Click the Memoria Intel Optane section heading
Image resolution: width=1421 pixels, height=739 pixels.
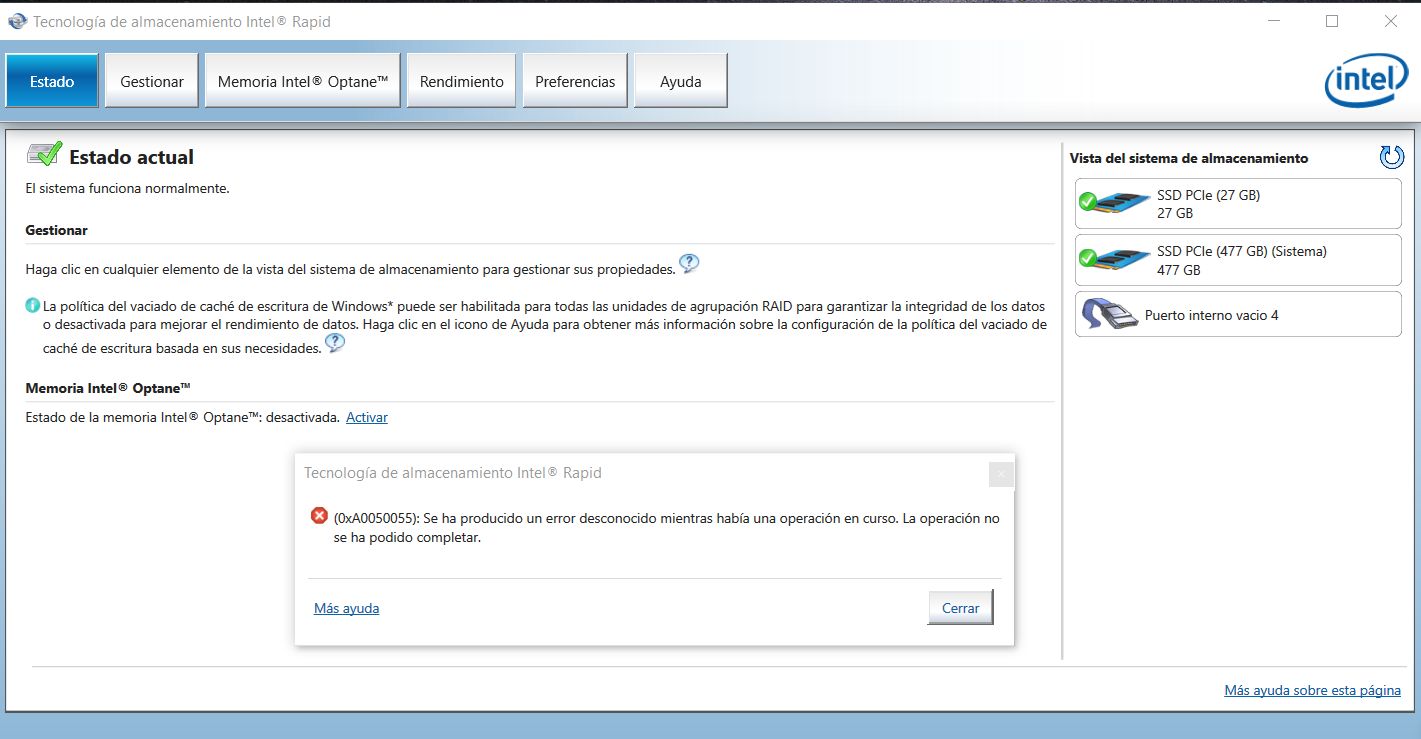pyautogui.click(x=108, y=388)
